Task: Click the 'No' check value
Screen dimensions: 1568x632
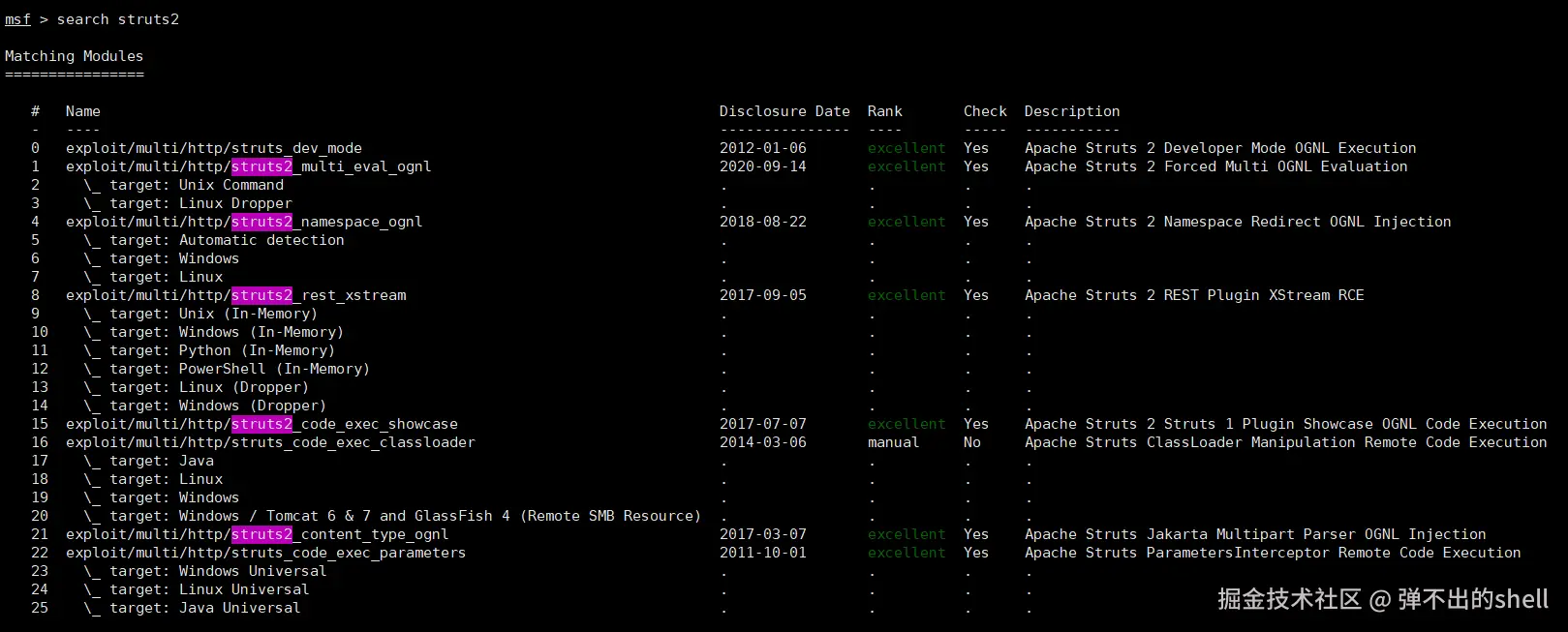Action: [972, 442]
